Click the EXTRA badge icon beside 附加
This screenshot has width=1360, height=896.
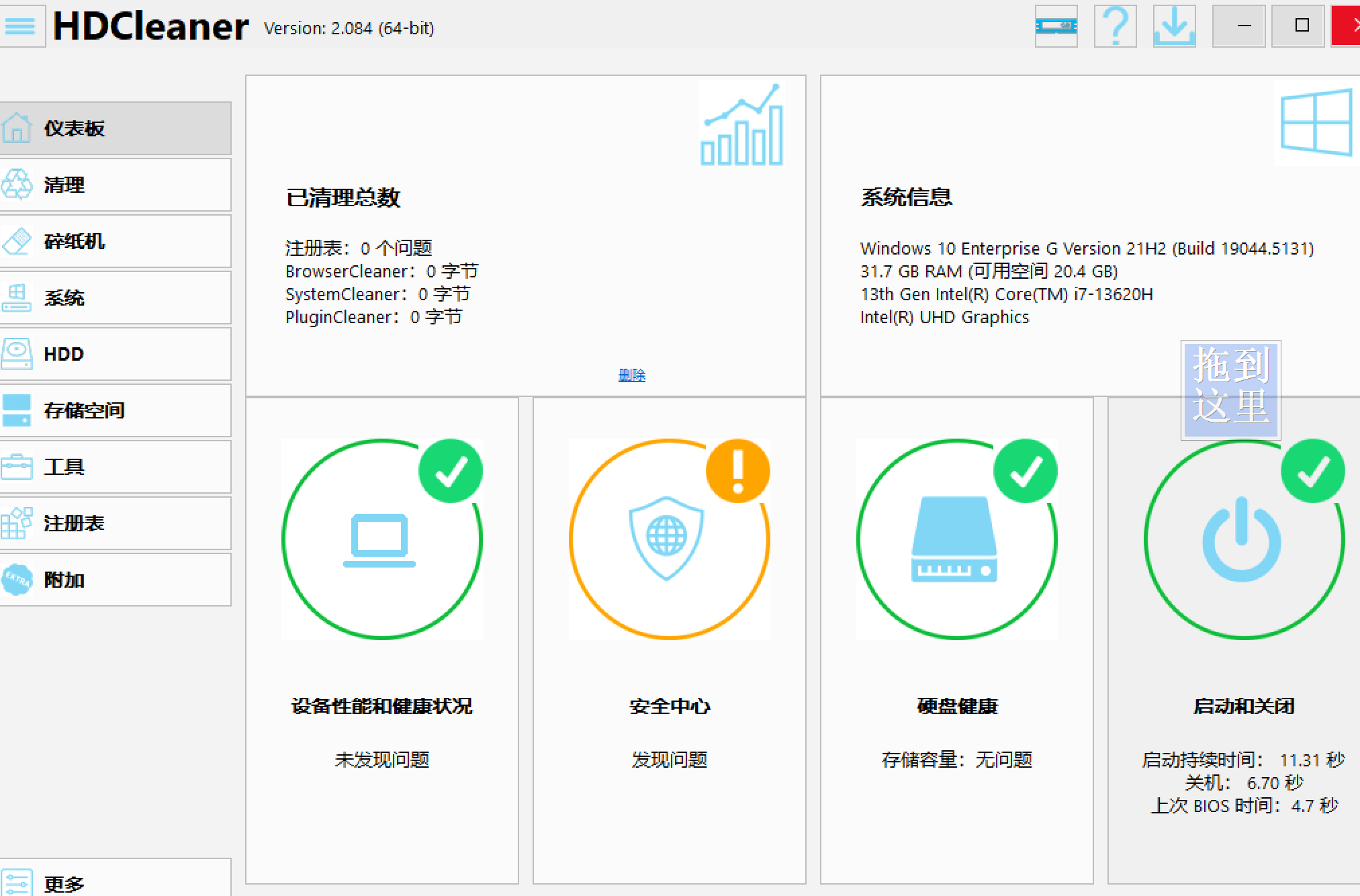pos(16,579)
